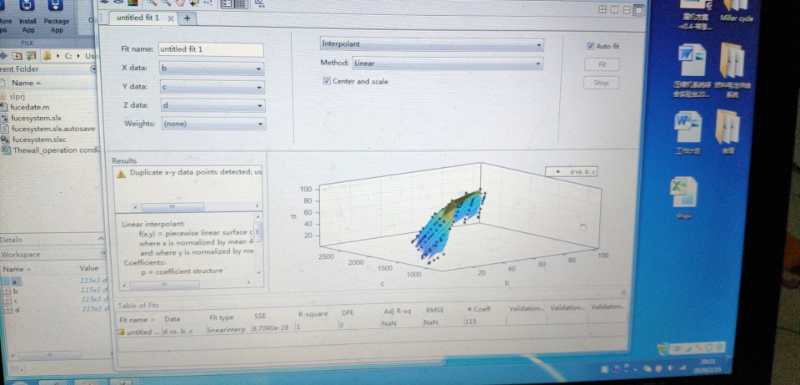Viewport: 800px width, 385px height.
Task: Expand the Interpolant fit type dropdown
Action: 431,44
